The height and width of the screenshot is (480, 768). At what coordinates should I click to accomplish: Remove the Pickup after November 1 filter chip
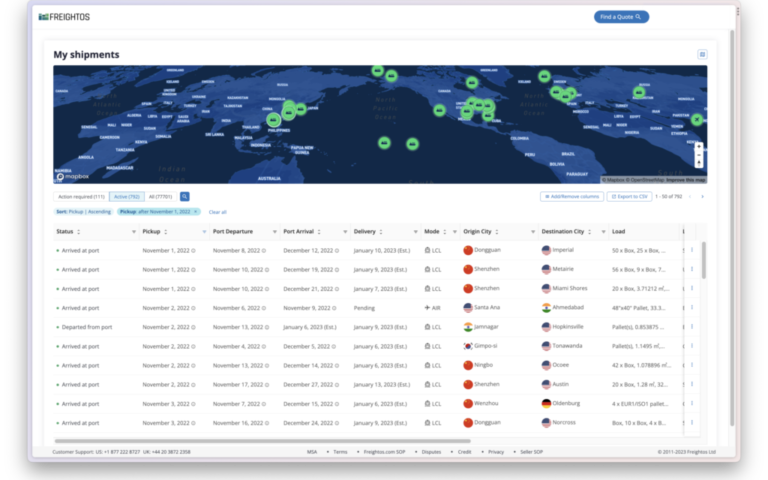click(x=196, y=212)
